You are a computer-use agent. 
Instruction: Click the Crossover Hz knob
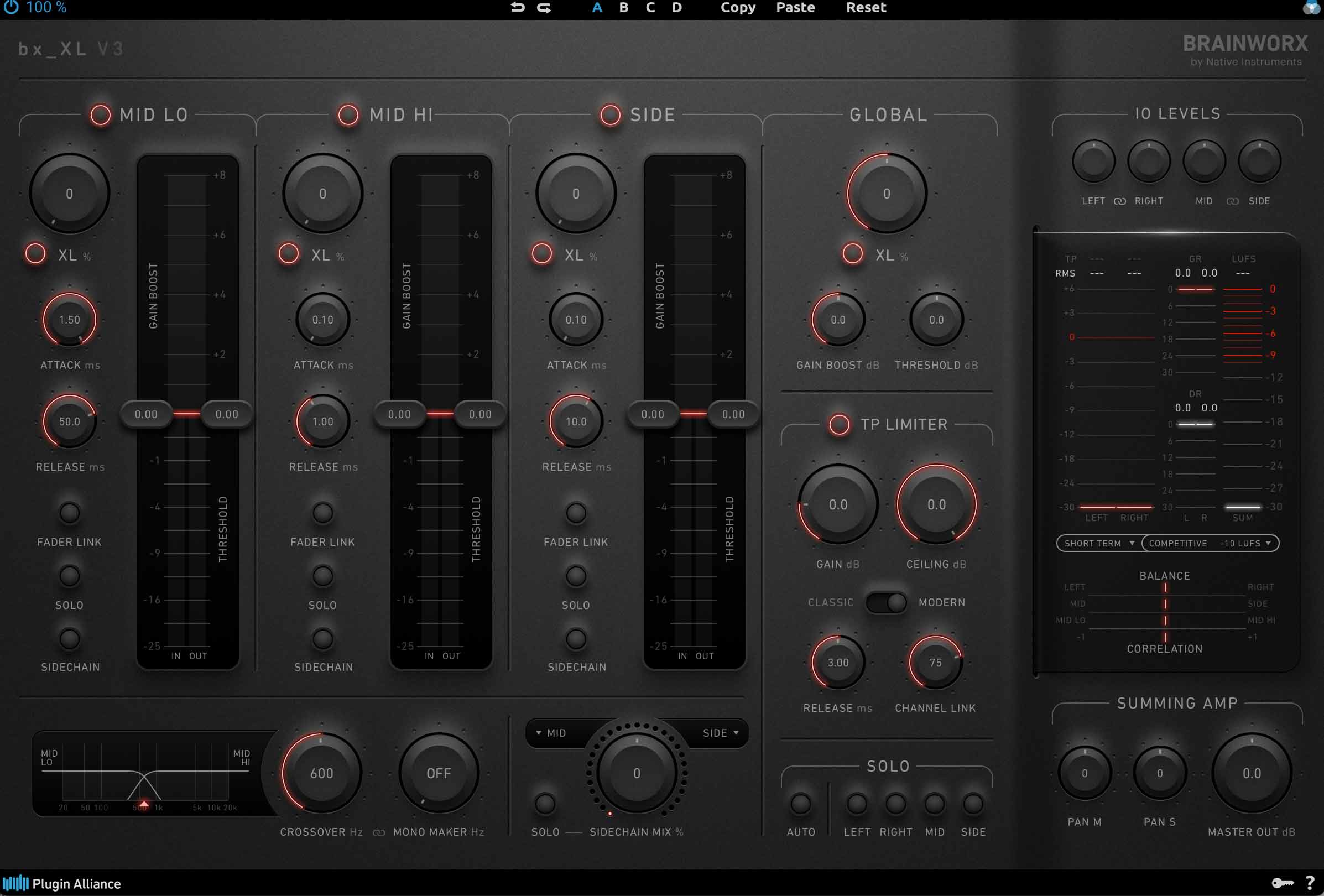321,773
